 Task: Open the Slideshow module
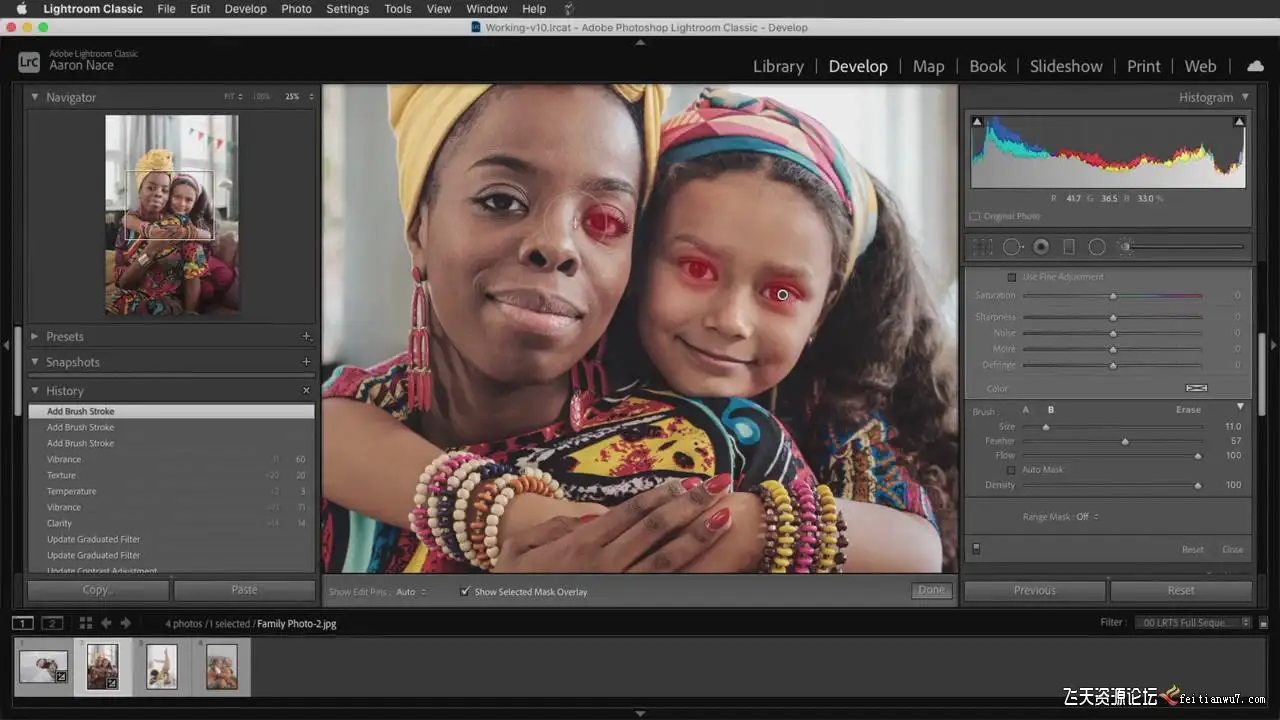click(x=1066, y=66)
